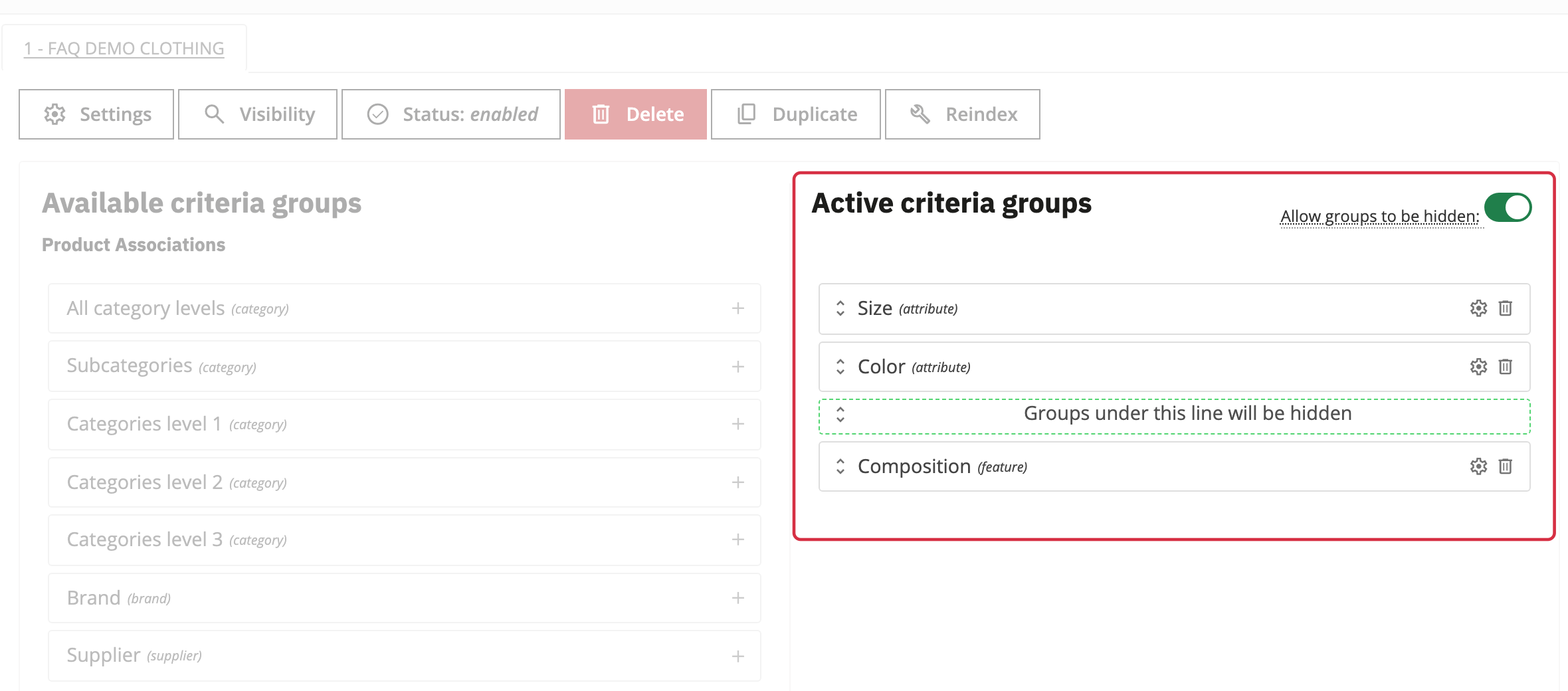Open settings gear for Color attribute
The width and height of the screenshot is (1568, 691).
coord(1478,367)
